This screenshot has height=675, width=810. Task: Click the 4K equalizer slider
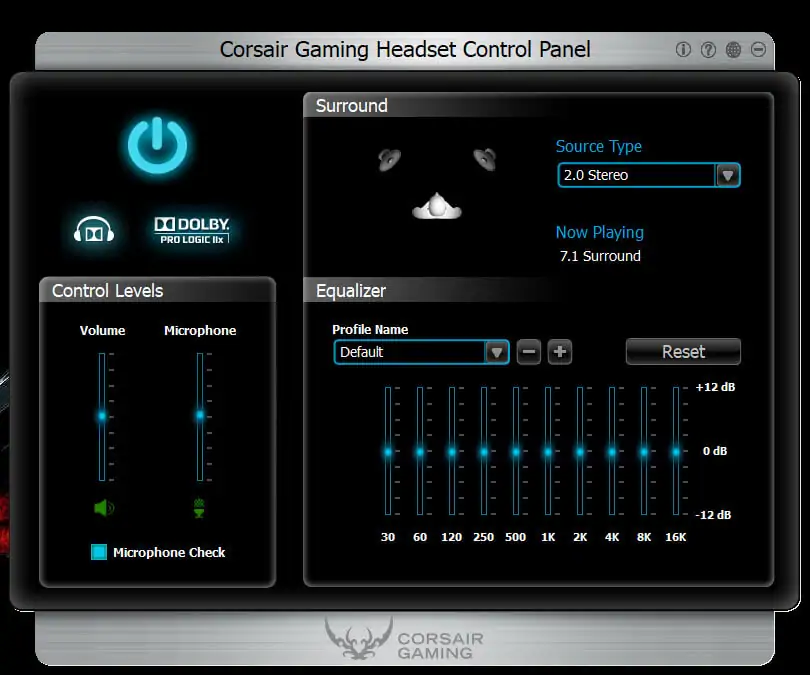(612, 452)
